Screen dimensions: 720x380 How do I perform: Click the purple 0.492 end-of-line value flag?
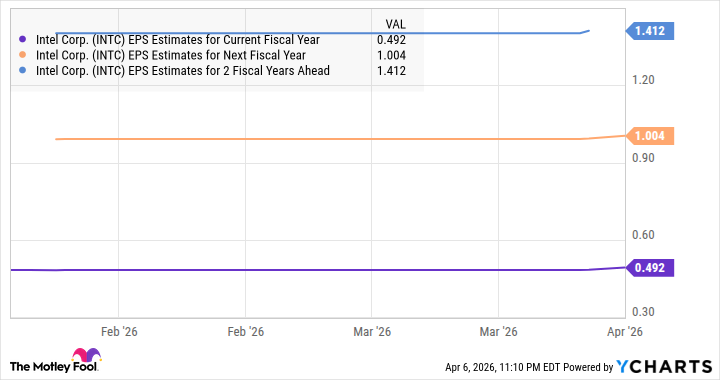(x=650, y=268)
